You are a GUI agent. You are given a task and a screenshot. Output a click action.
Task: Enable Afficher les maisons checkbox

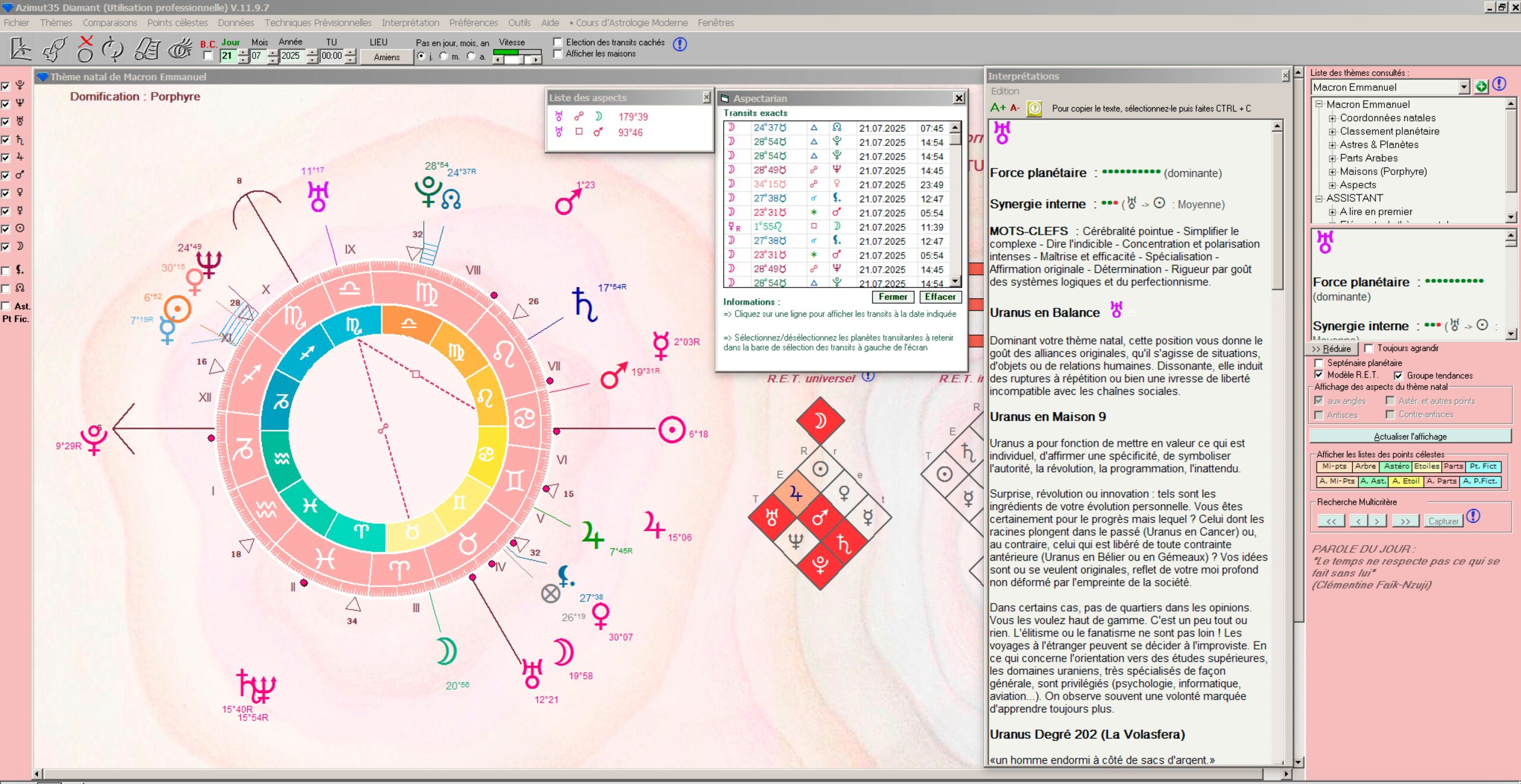coord(557,54)
